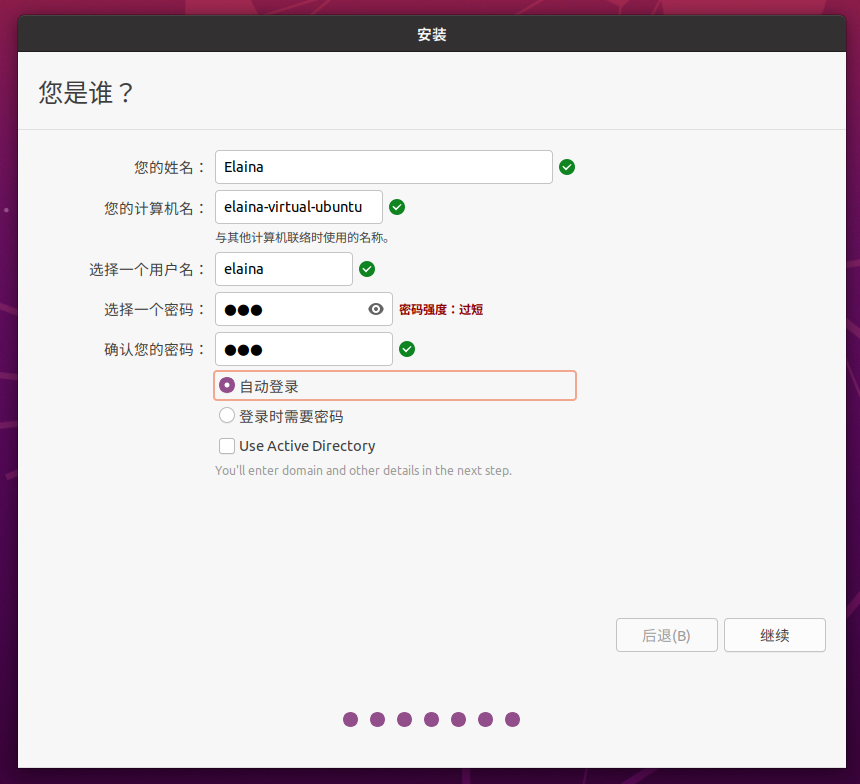860x784 pixels.
Task: Click the green checkmark beside the name field
Action: (567, 167)
